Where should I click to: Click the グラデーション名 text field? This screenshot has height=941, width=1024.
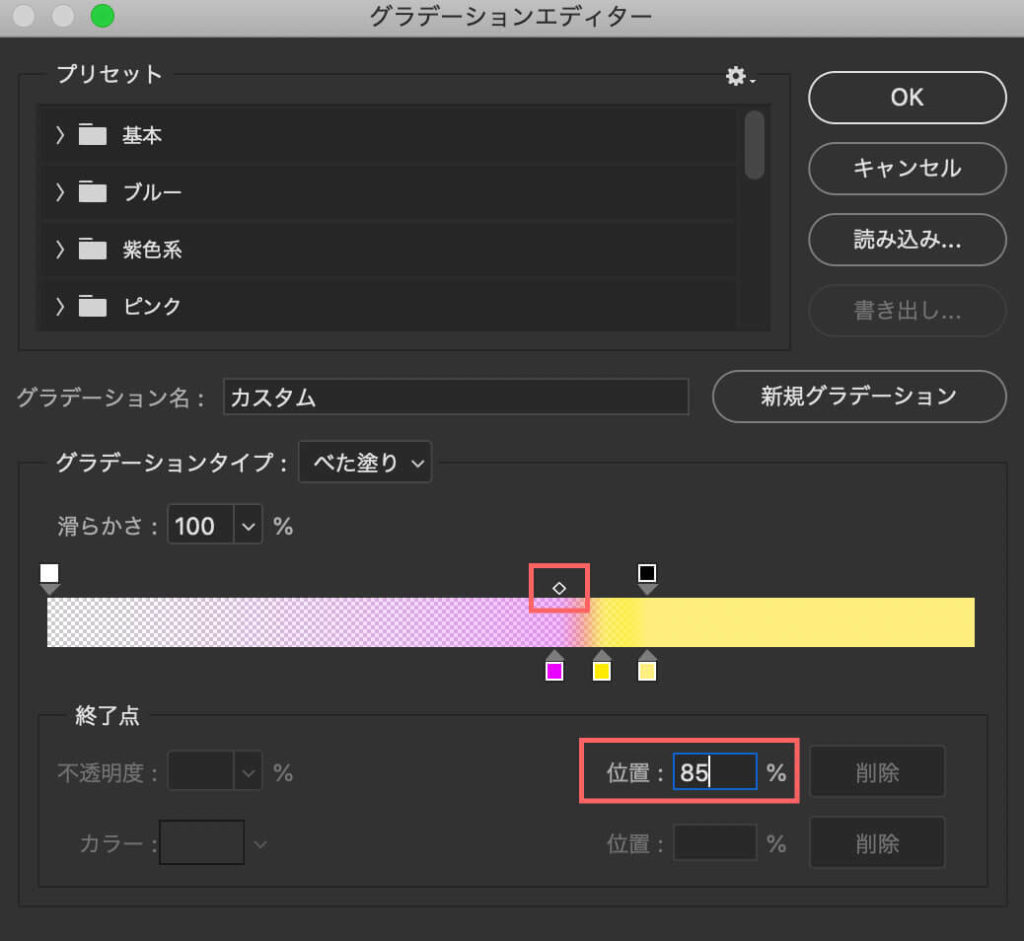click(455, 397)
